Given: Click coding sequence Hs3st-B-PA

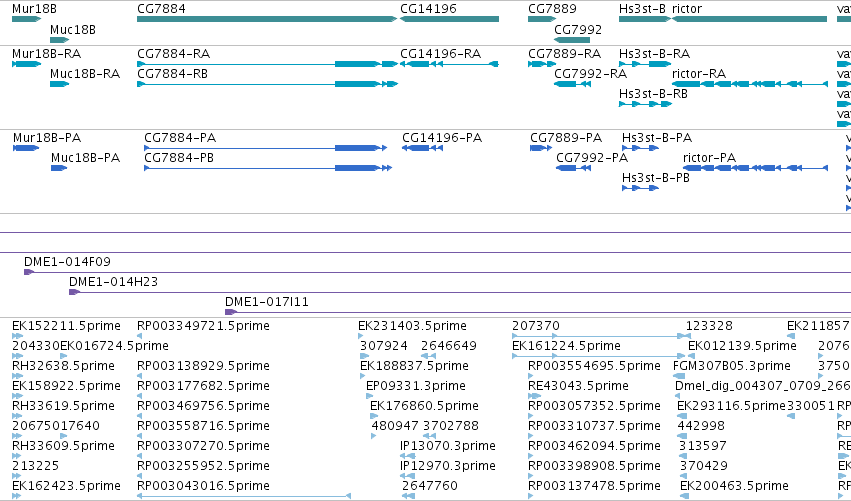Looking at the screenshot, I should [x=657, y=138].
